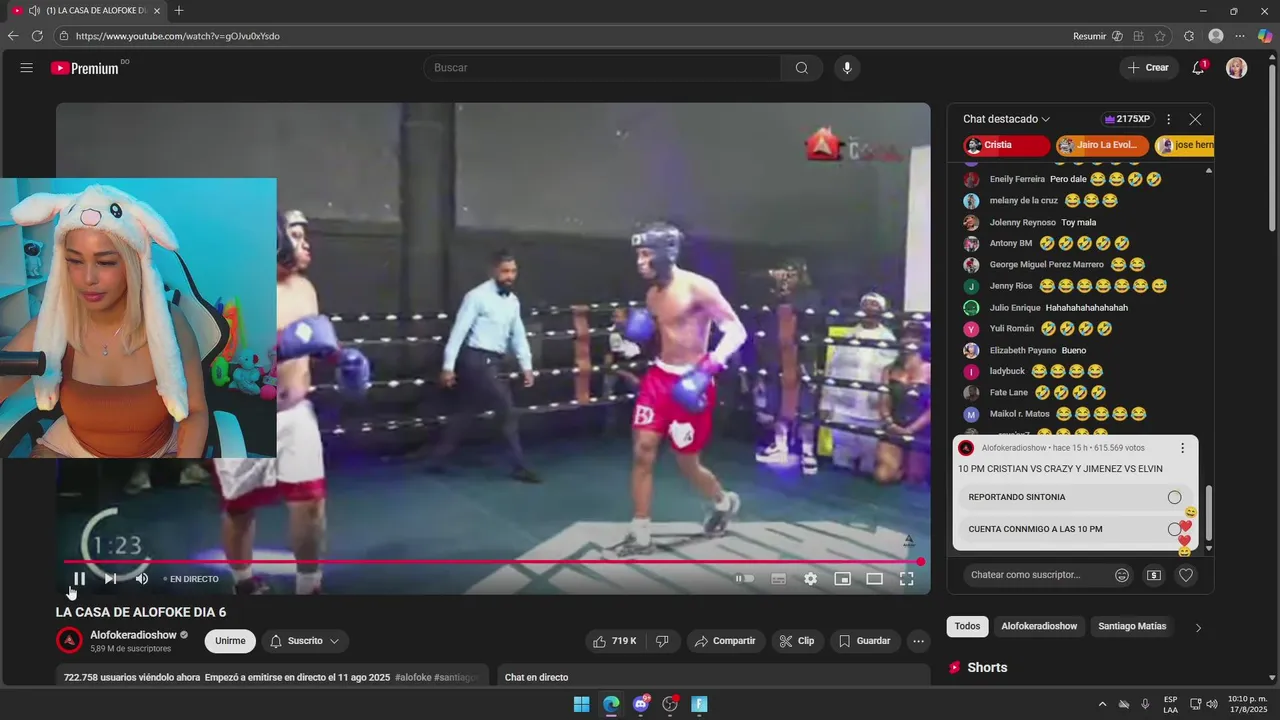Save the video with Guardar
The height and width of the screenshot is (720, 1280).
[x=865, y=641]
